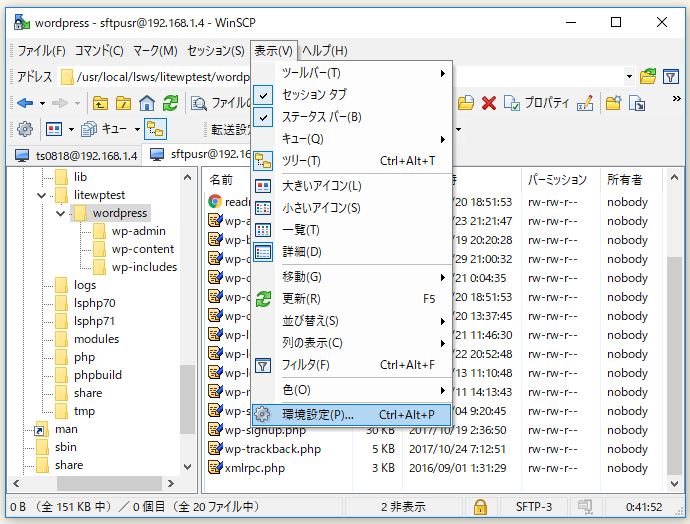This screenshot has width=690, height=524.
Task: Click wp-trackback.php file icon
Action: point(215,448)
